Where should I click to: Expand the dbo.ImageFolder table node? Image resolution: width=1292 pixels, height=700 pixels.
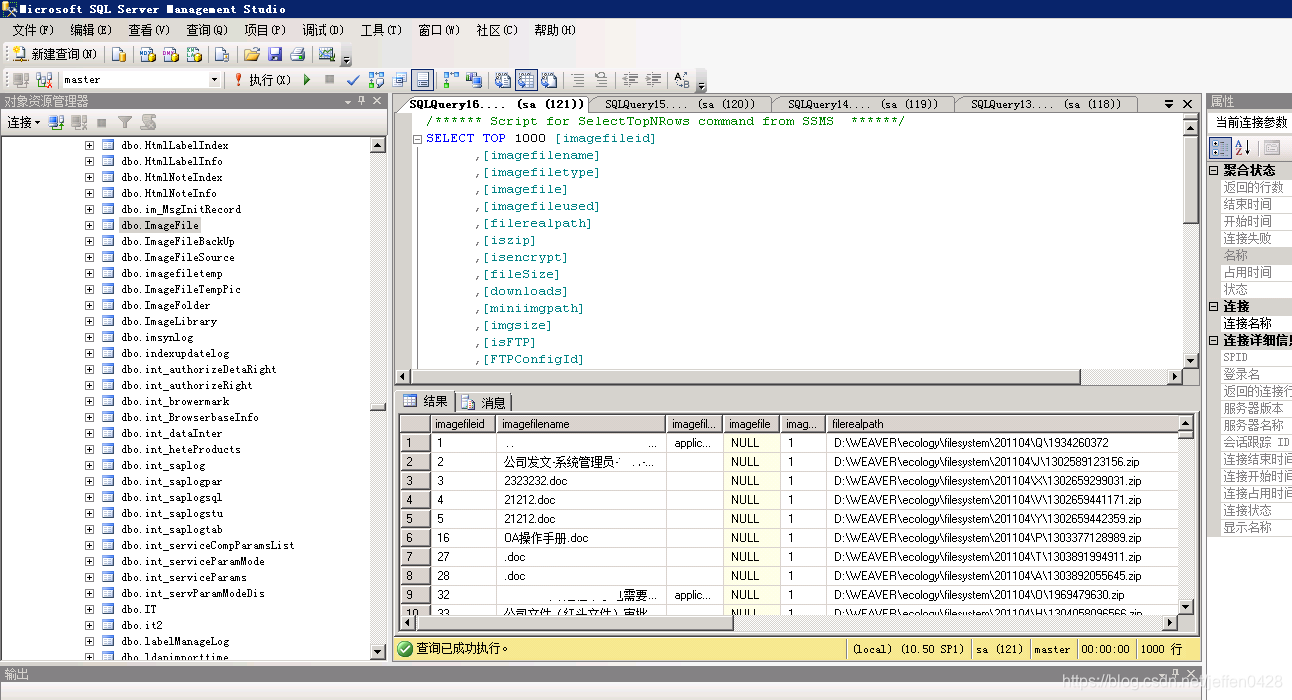point(89,305)
